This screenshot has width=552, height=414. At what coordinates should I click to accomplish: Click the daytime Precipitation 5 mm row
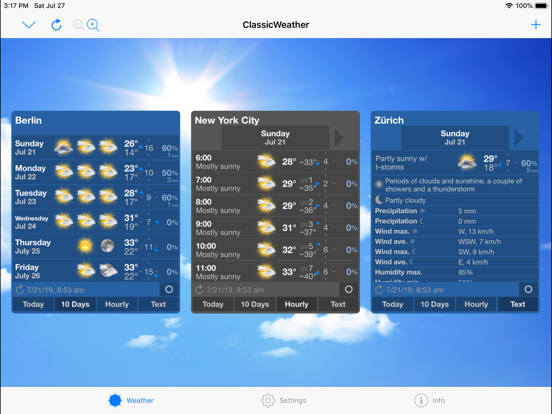click(x=455, y=211)
